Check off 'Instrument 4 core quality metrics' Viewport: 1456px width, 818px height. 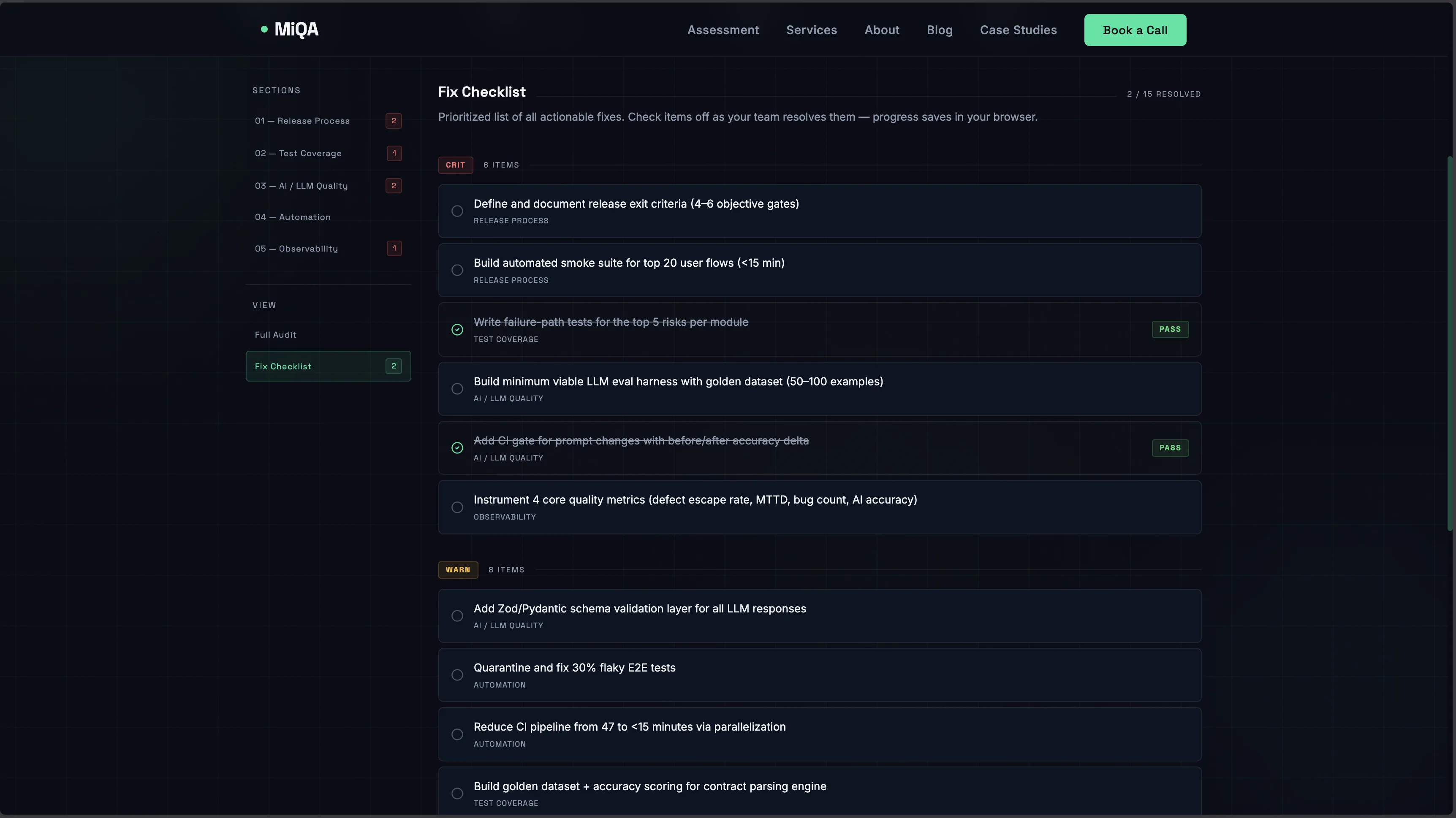457,507
